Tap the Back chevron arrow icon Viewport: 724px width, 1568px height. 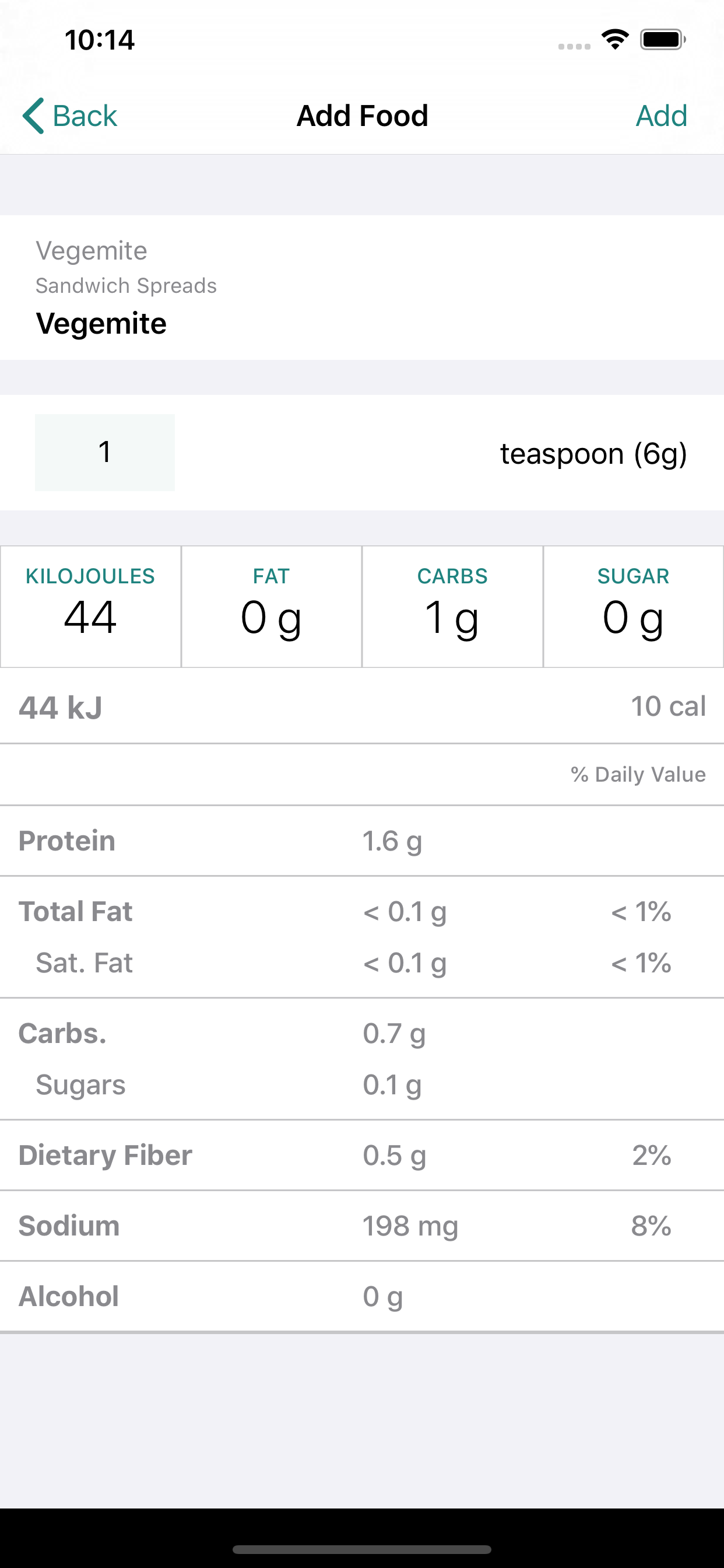click(33, 116)
